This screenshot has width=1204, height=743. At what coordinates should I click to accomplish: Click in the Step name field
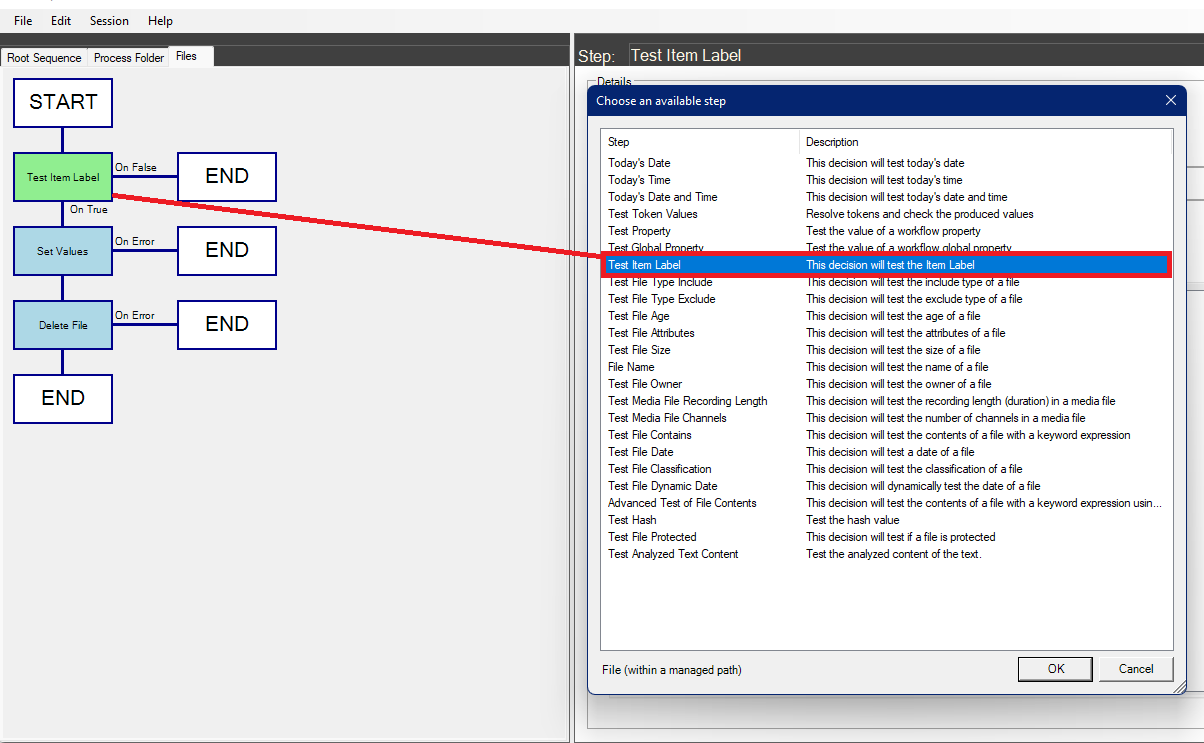(900, 56)
